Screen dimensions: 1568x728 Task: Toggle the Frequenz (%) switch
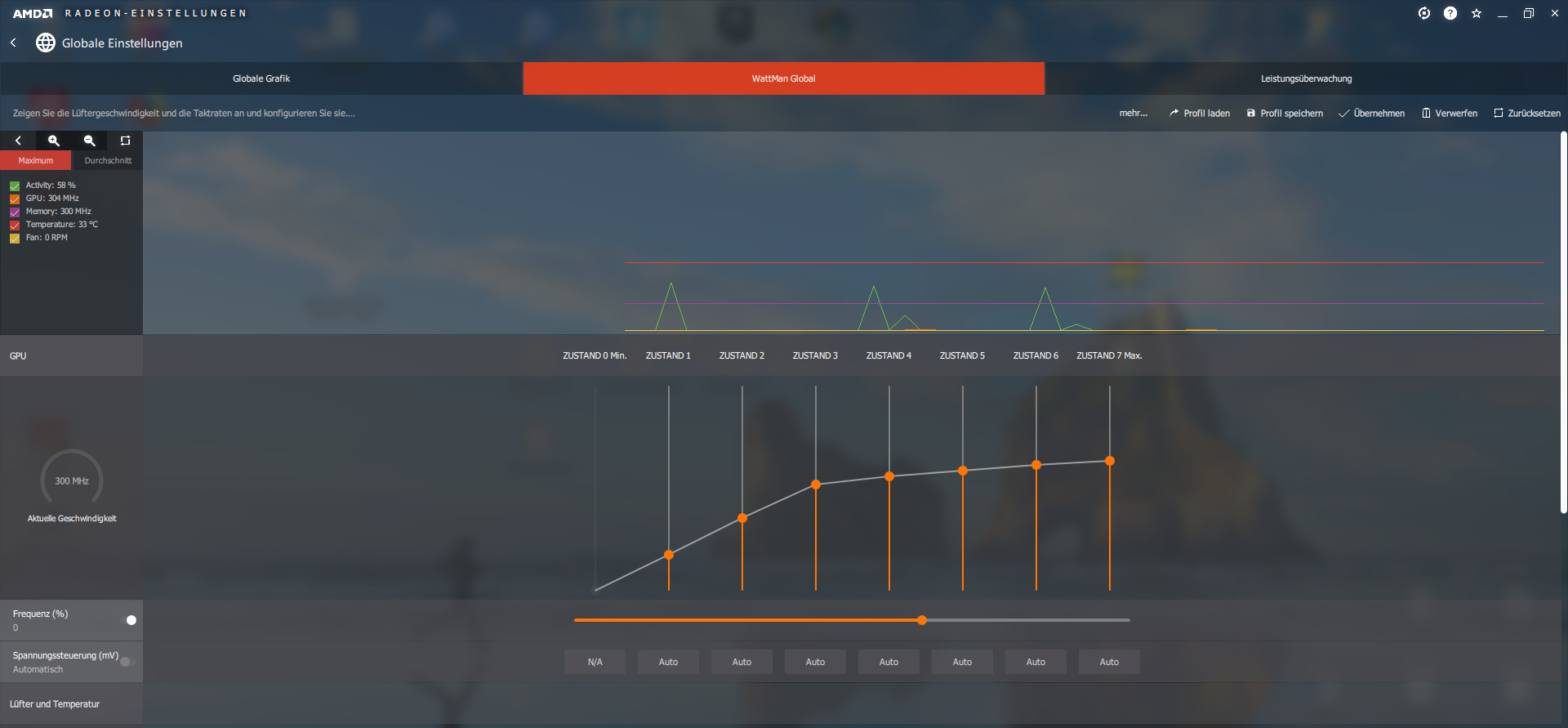[128, 620]
